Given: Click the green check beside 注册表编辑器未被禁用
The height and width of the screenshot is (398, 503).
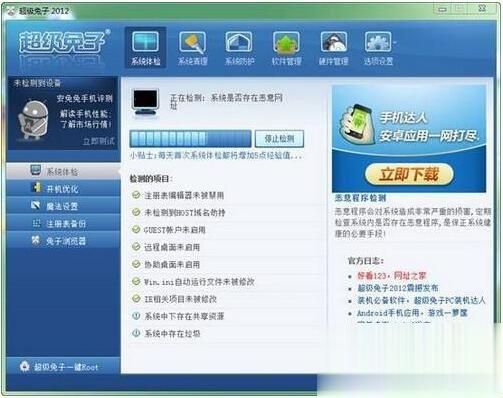Looking at the screenshot, I should [x=136, y=195].
